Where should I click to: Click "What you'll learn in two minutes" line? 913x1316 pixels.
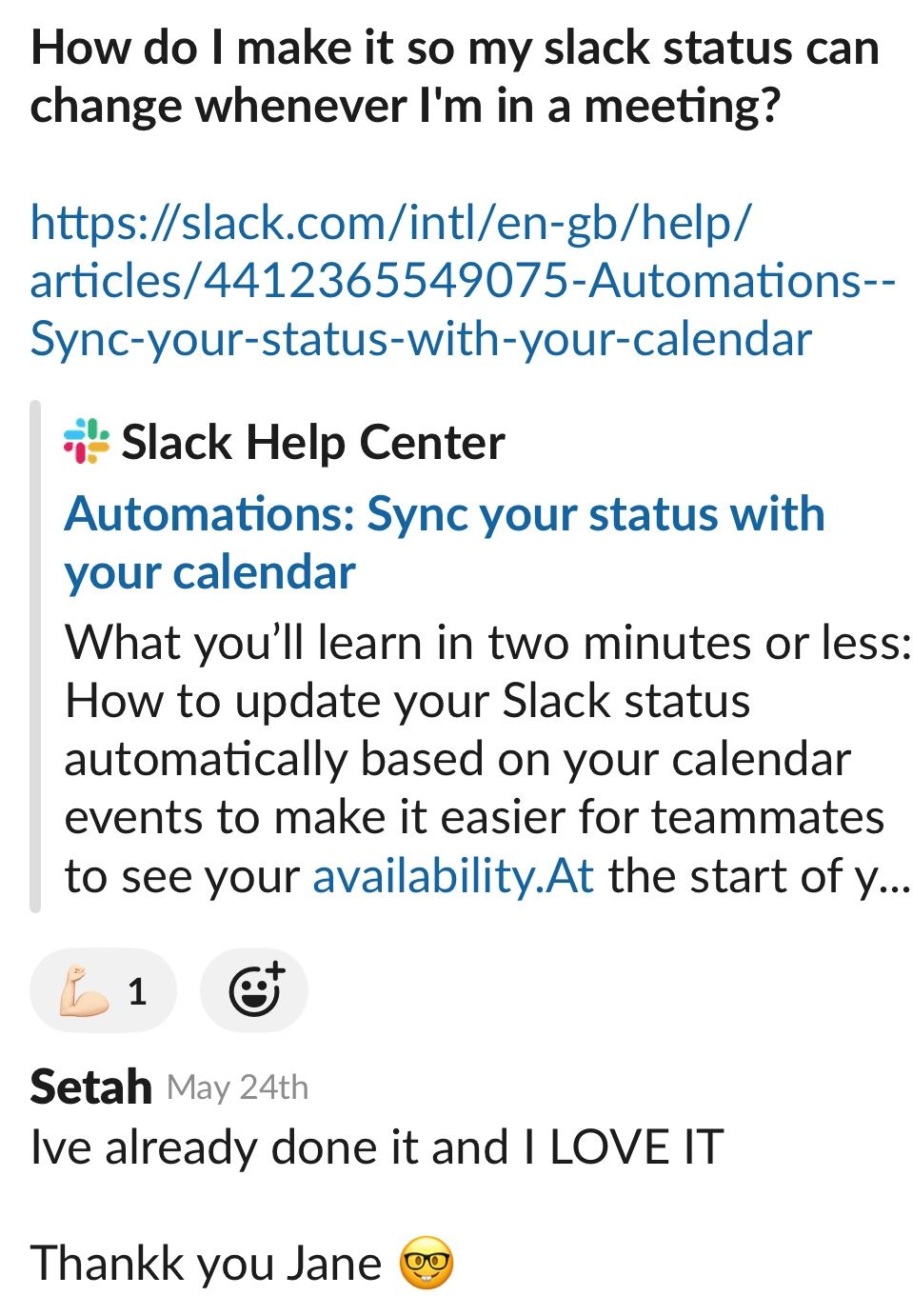(x=487, y=643)
